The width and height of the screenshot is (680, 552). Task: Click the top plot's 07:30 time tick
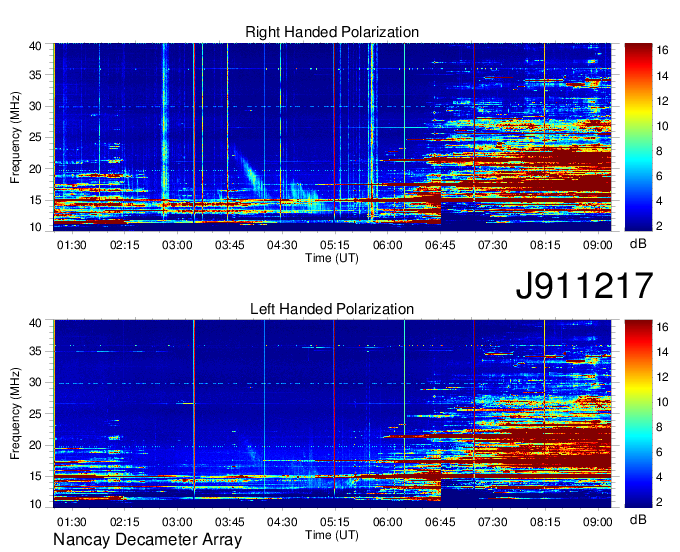[x=493, y=245]
